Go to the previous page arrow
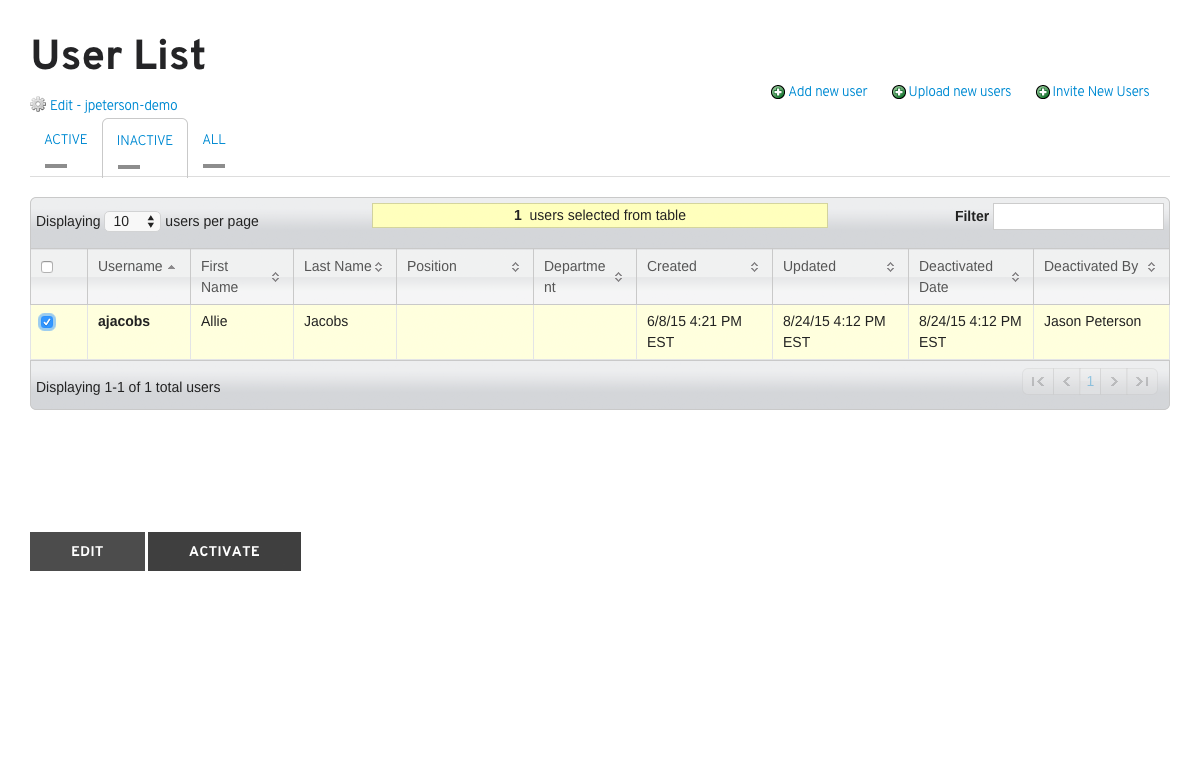The image size is (1200, 761). [x=1066, y=381]
